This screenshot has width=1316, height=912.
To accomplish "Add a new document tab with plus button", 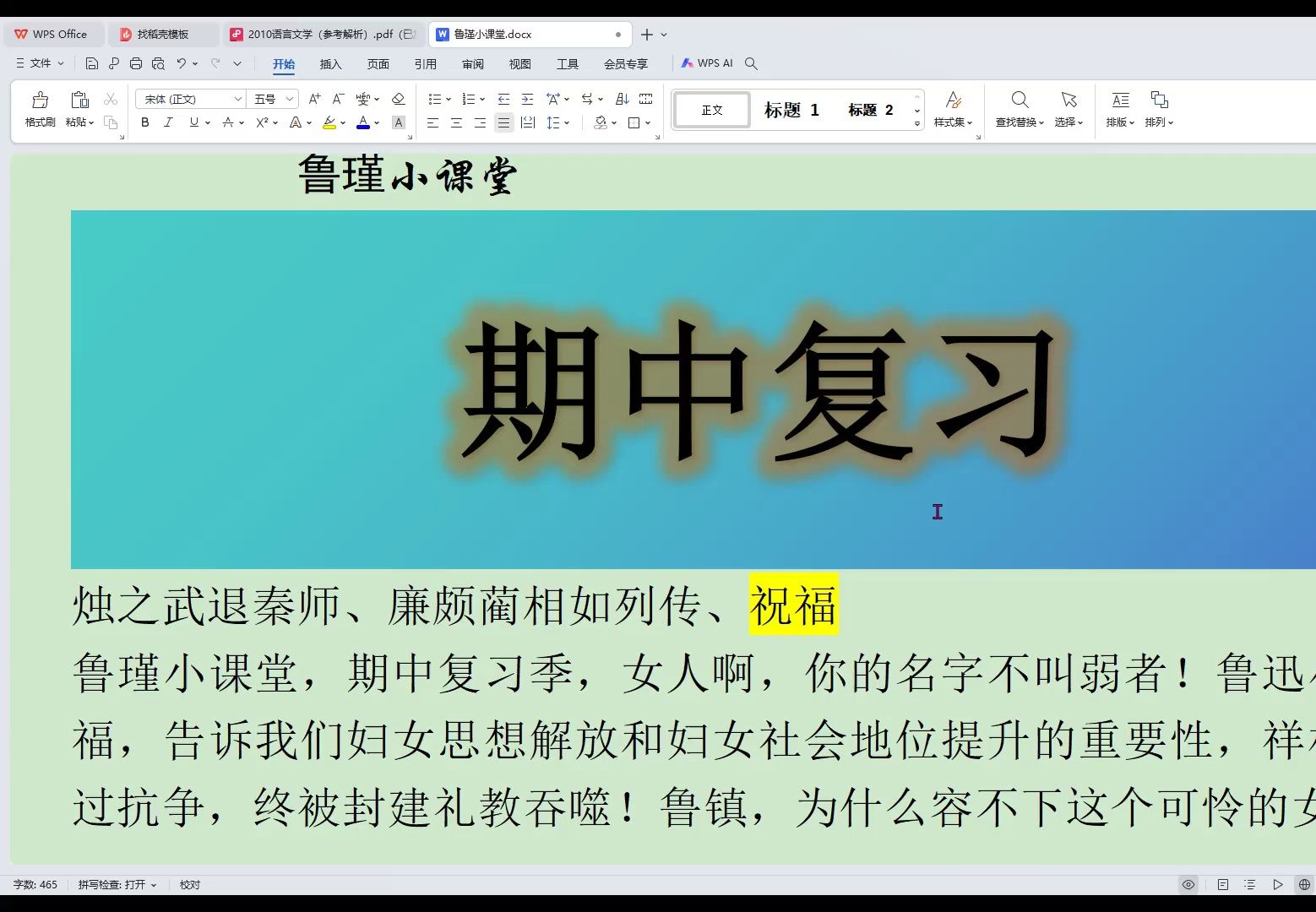I will [x=647, y=35].
